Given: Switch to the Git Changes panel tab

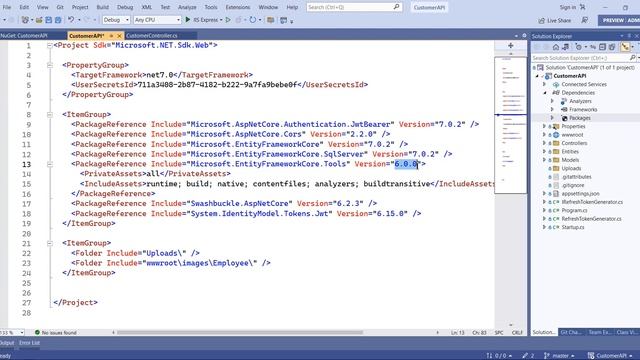Looking at the screenshot, I should point(571,333).
